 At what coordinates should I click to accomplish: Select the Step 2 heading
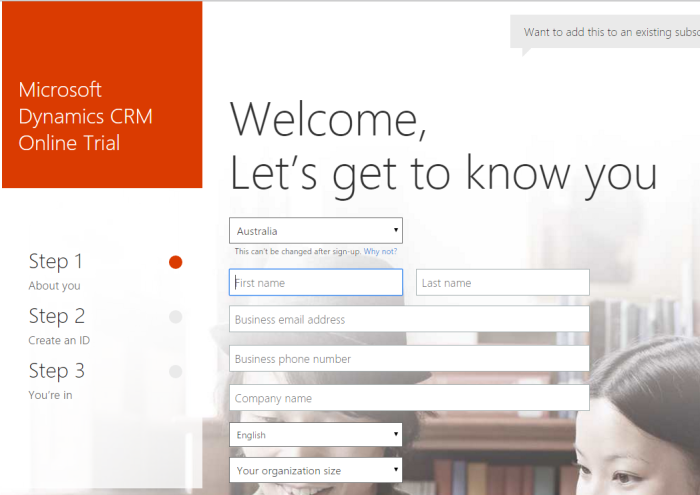(x=56, y=317)
